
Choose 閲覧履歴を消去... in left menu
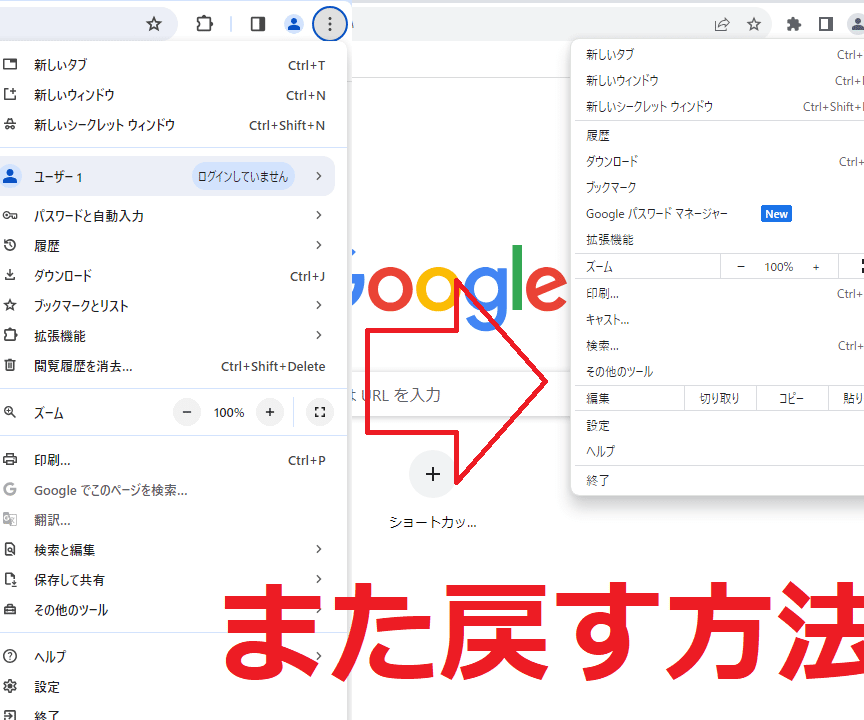coord(83,366)
